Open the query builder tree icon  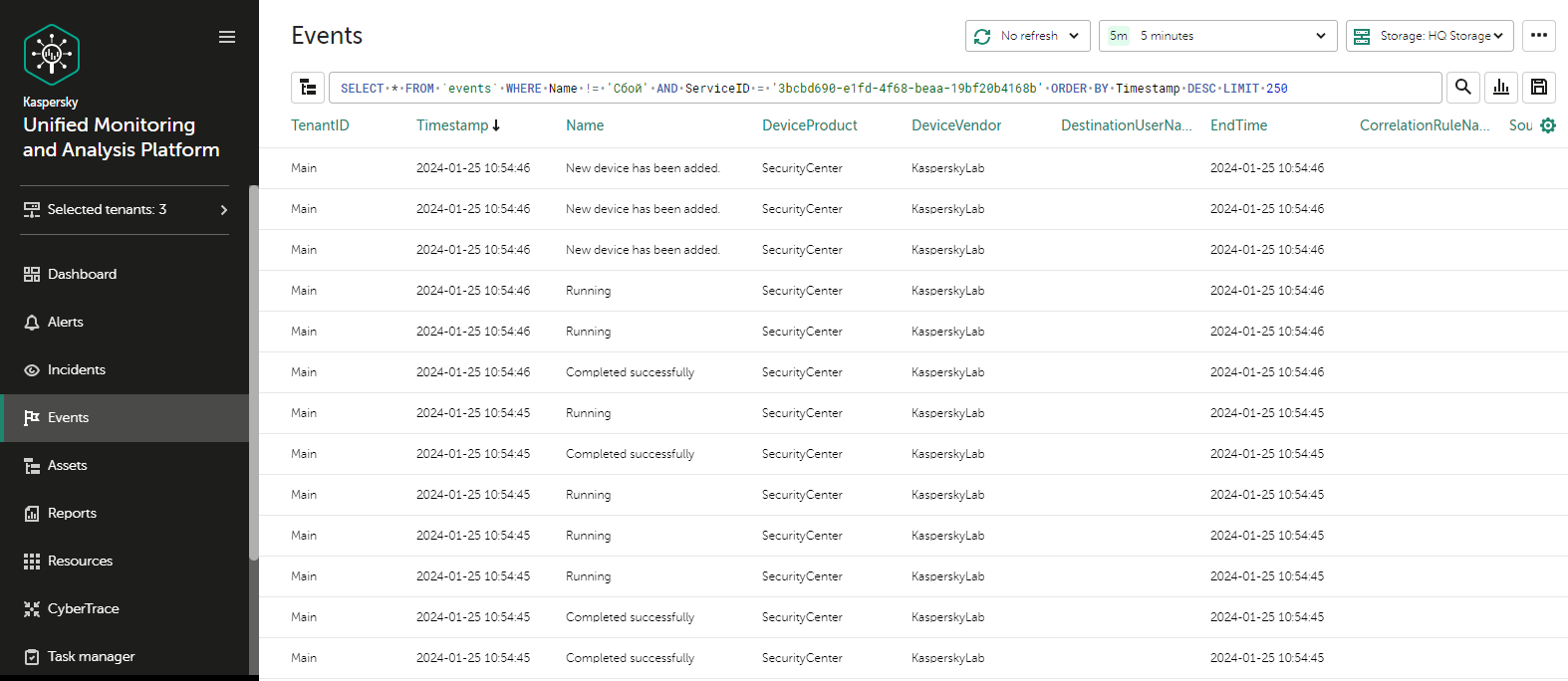point(308,88)
